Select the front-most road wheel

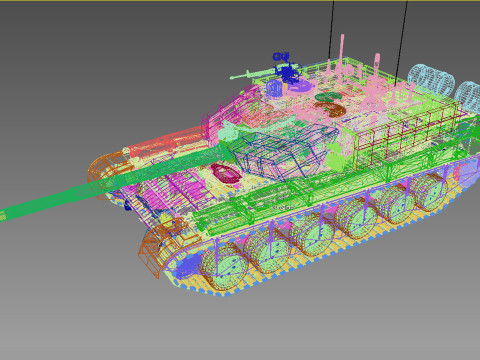(x=224, y=268)
